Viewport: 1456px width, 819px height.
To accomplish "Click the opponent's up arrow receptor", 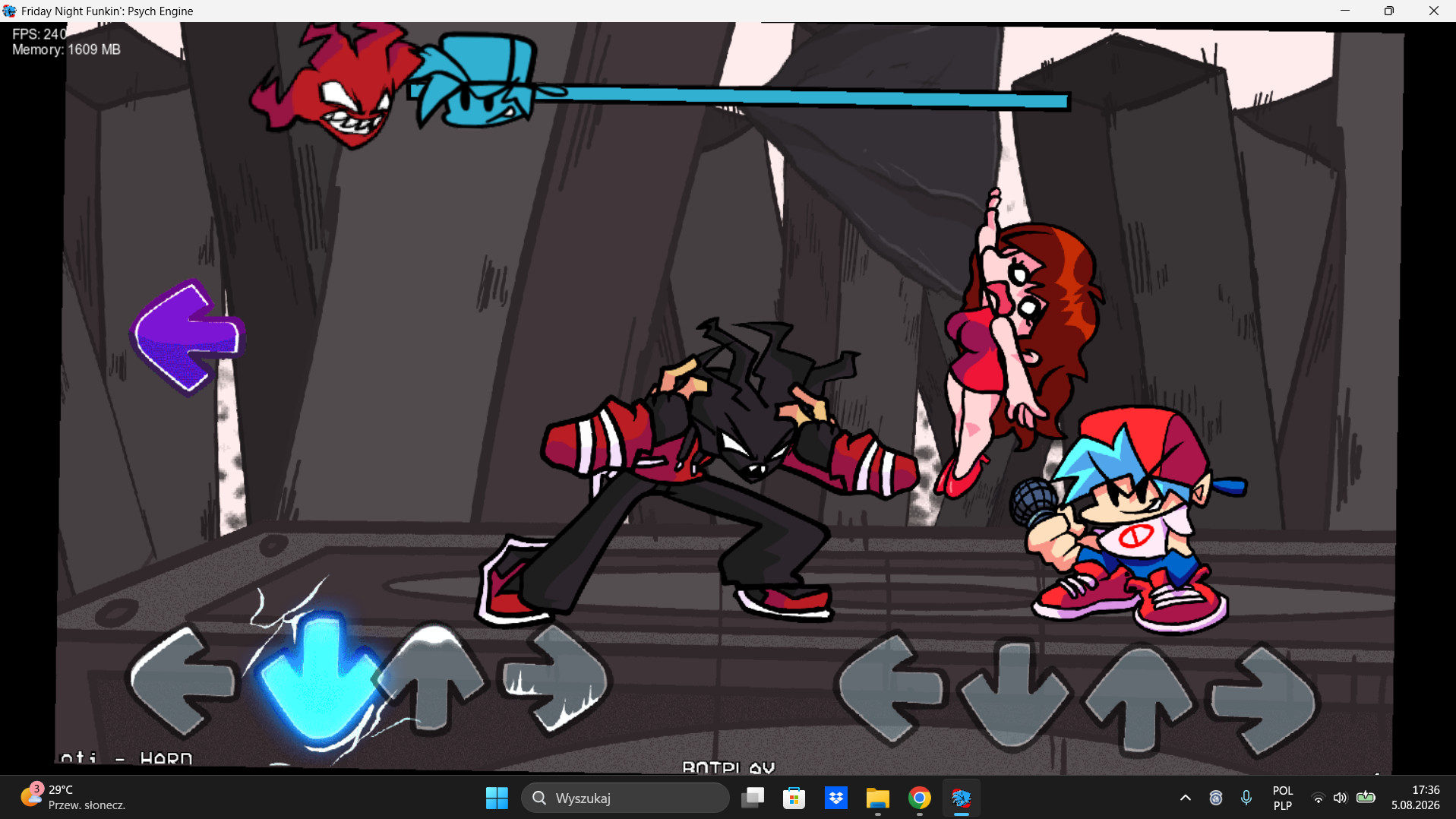I will [431, 677].
